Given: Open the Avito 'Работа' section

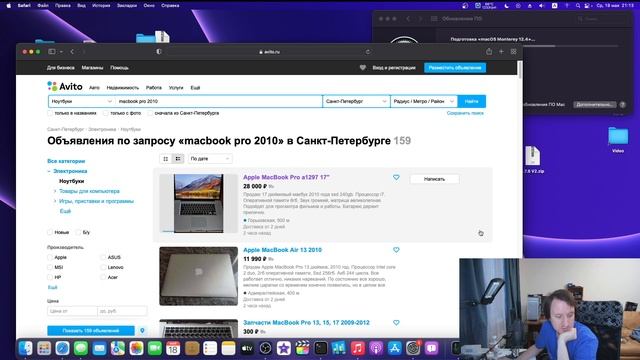Looking at the screenshot, I should (154, 88).
